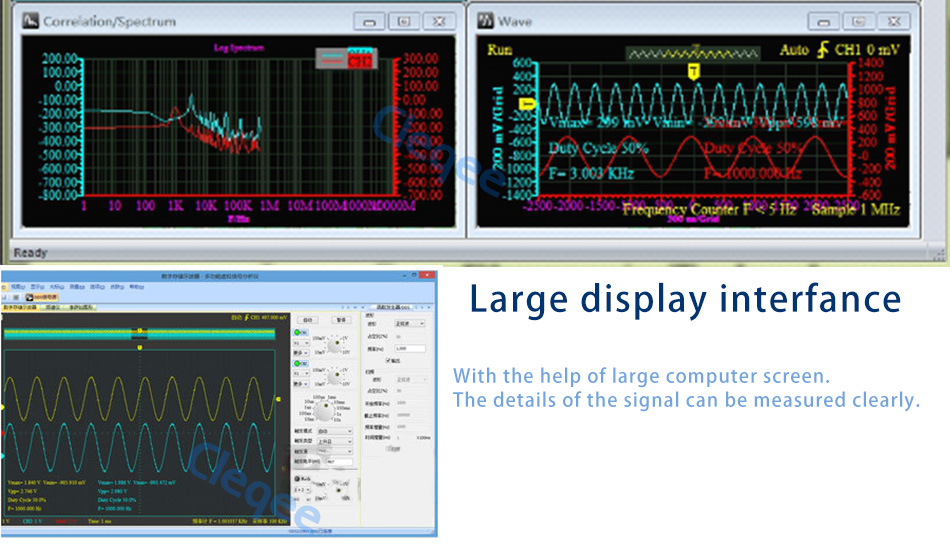
Task: Toggle the second green CH channel indicator
Action: tap(298, 363)
